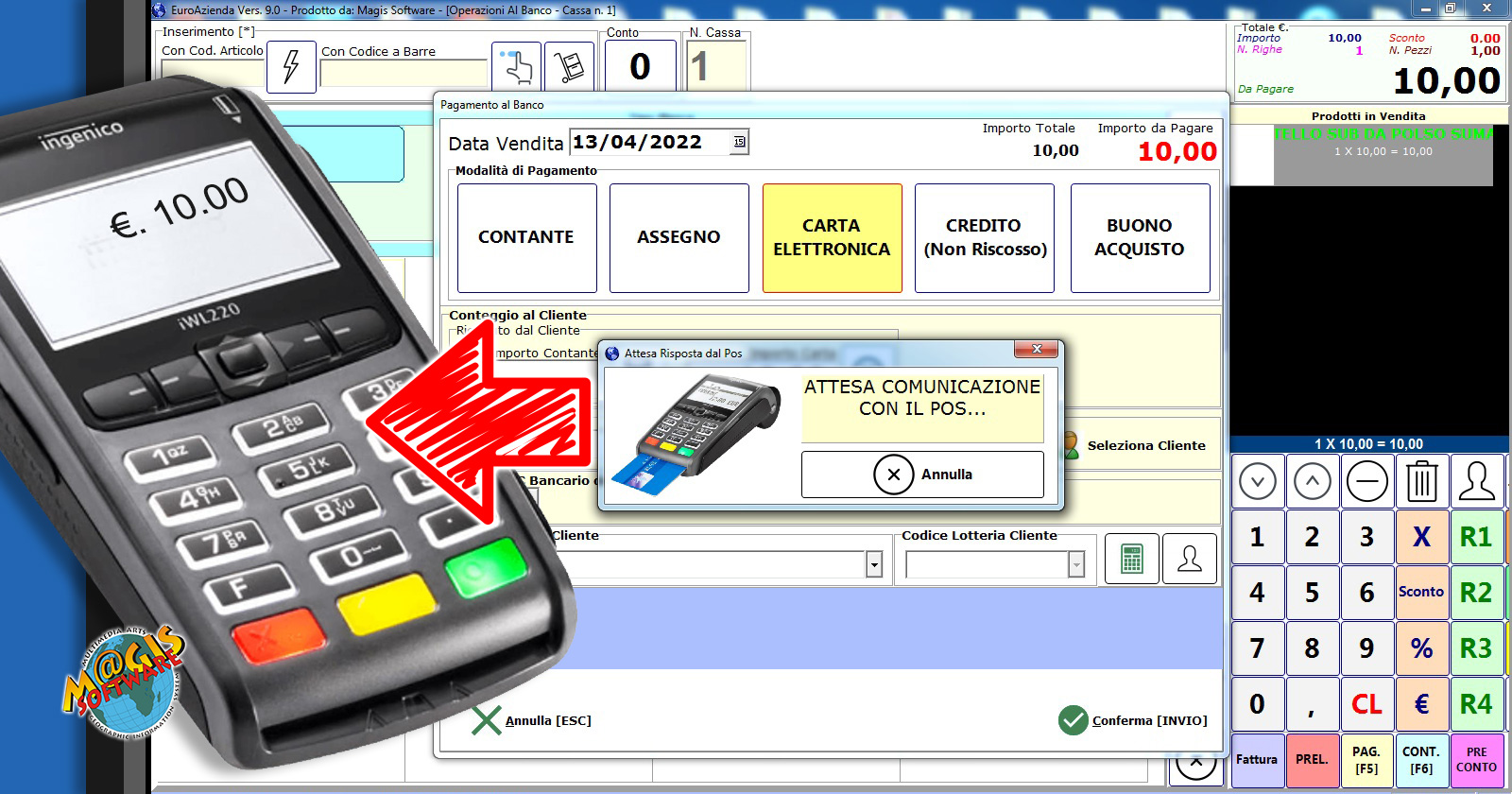Screen dimensions: 1512x794
Task: Click the green calculator icon button
Action: 1131,559
